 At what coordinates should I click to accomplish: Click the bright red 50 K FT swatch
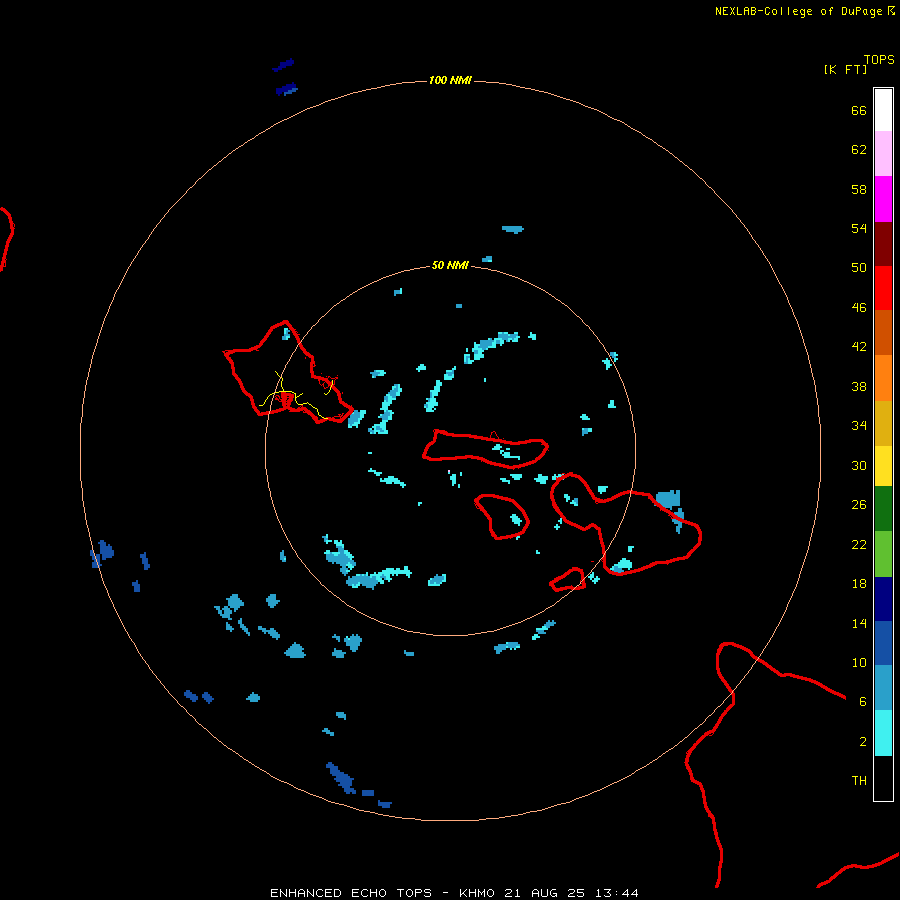(883, 288)
